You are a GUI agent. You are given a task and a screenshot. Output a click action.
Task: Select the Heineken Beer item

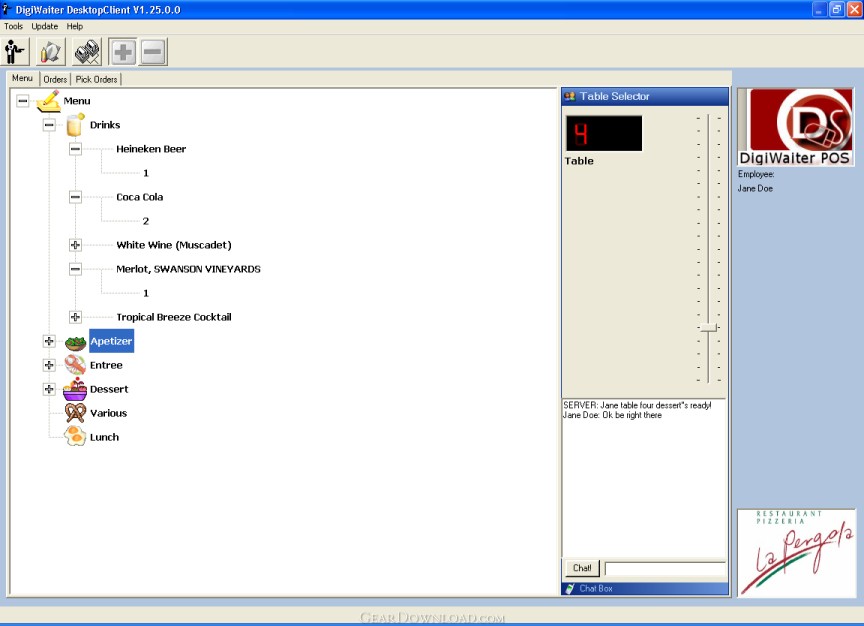click(151, 149)
